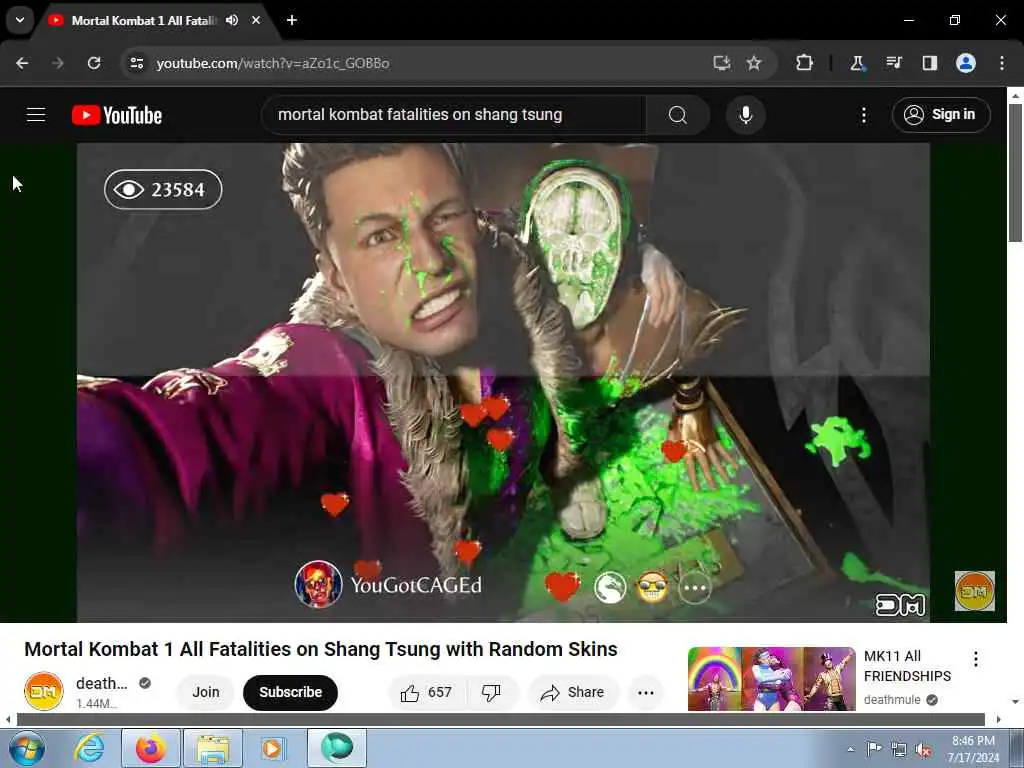1024x768 pixels.
Task: Open the deathmule channel avatar
Action: click(x=44, y=691)
